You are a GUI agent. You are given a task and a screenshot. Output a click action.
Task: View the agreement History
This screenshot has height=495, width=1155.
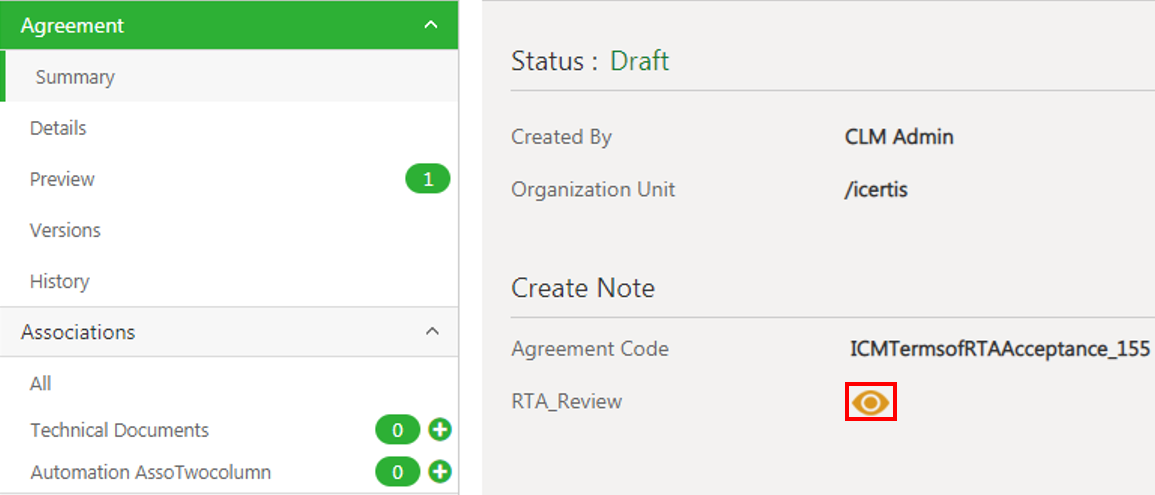point(59,281)
